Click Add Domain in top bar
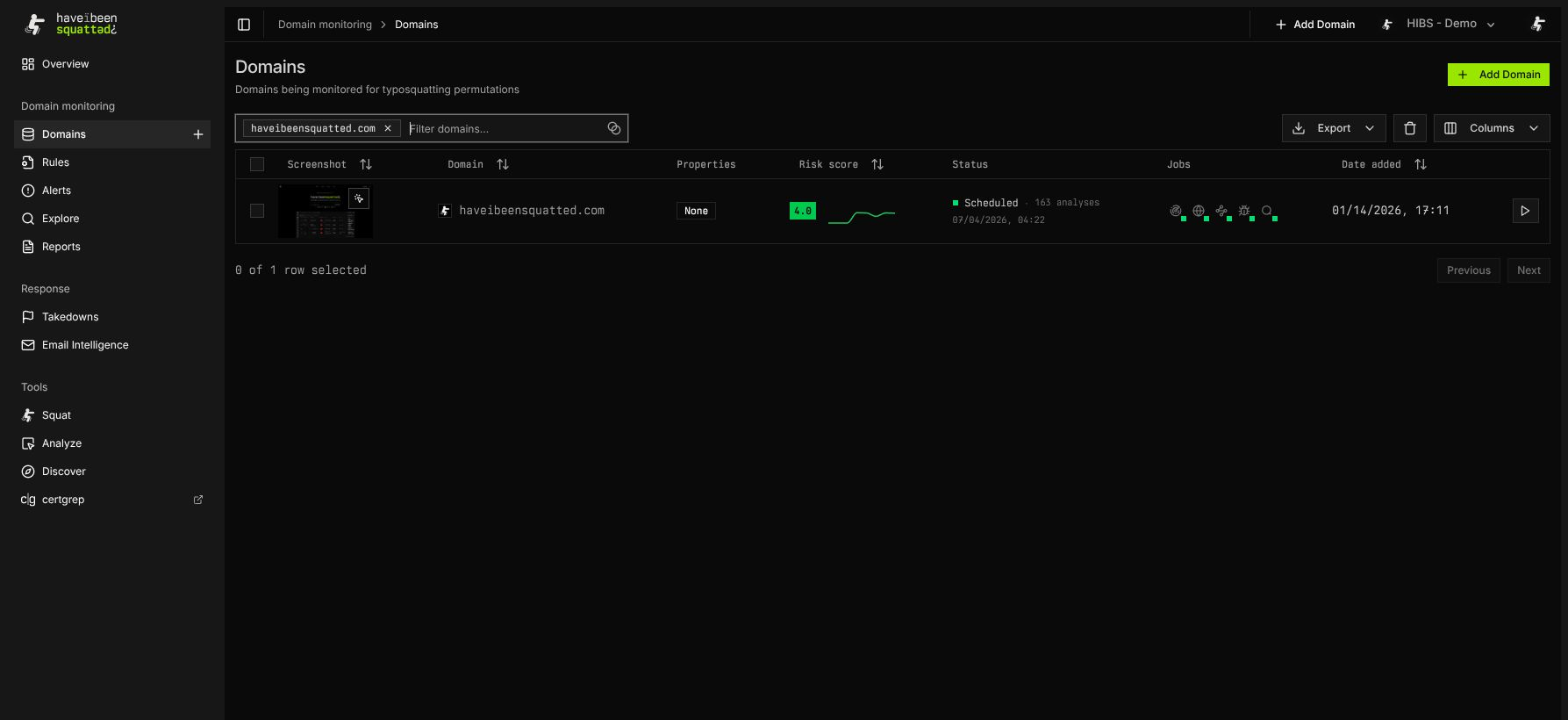The height and width of the screenshot is (720, 1568). pyautogui.click(x=1314, y=25)
